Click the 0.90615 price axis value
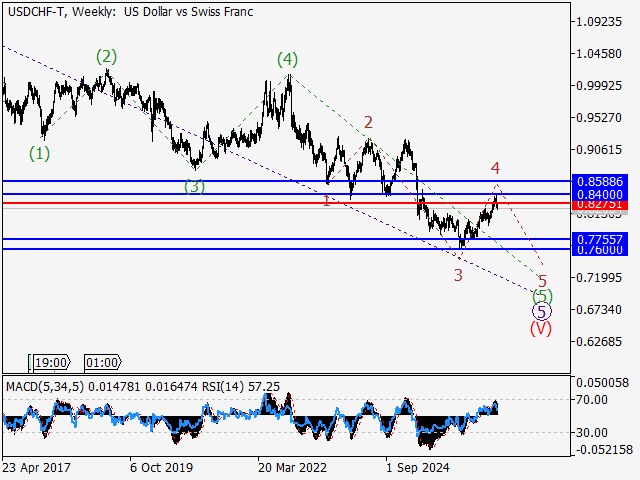Image resolution: width=640 pixels, height=480 pixels. coord(598,149)
